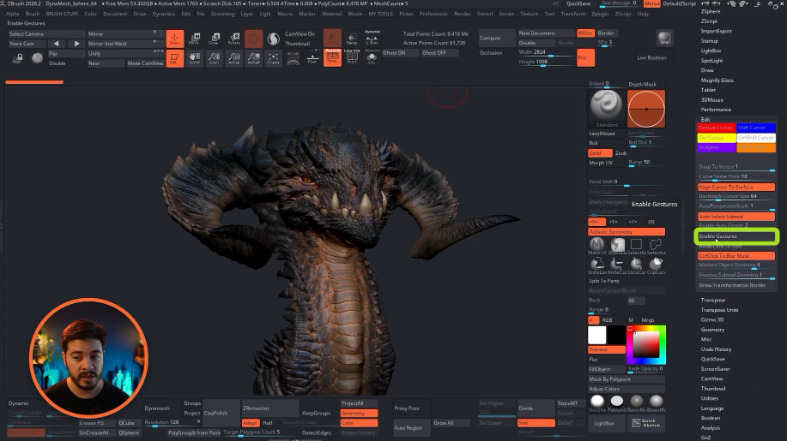Select the Move tool icon
787x441 pixels.
click(x=195, y=39)
